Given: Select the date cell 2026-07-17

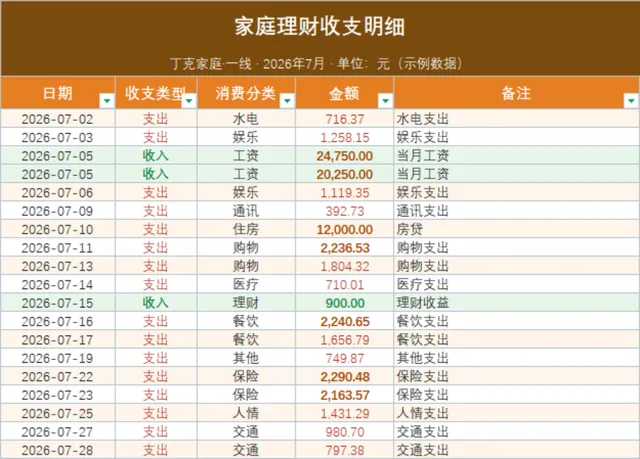Looking at the screenshot, I should point(58,339).
